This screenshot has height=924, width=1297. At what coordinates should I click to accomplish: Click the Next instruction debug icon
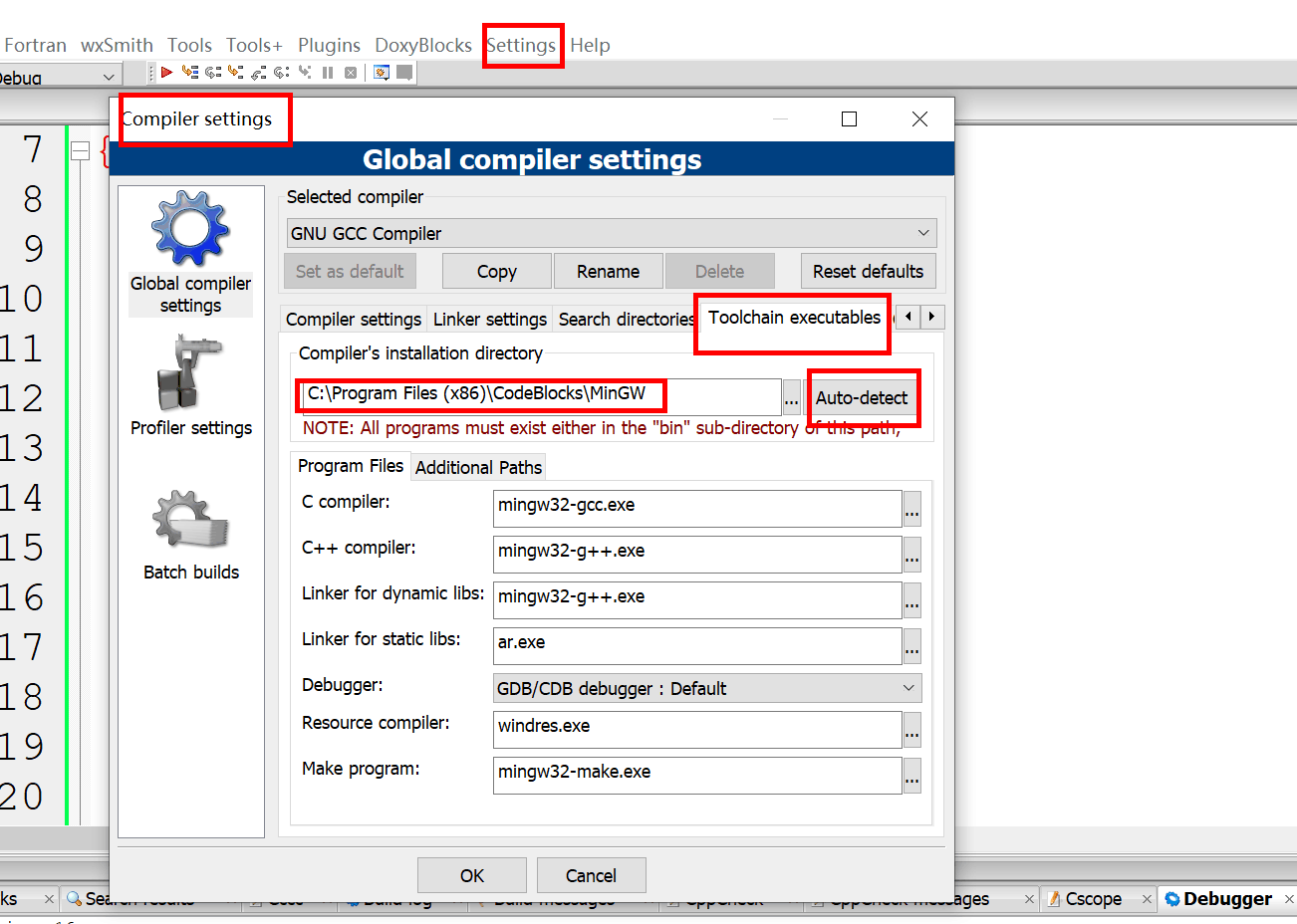tap(282, 72)
